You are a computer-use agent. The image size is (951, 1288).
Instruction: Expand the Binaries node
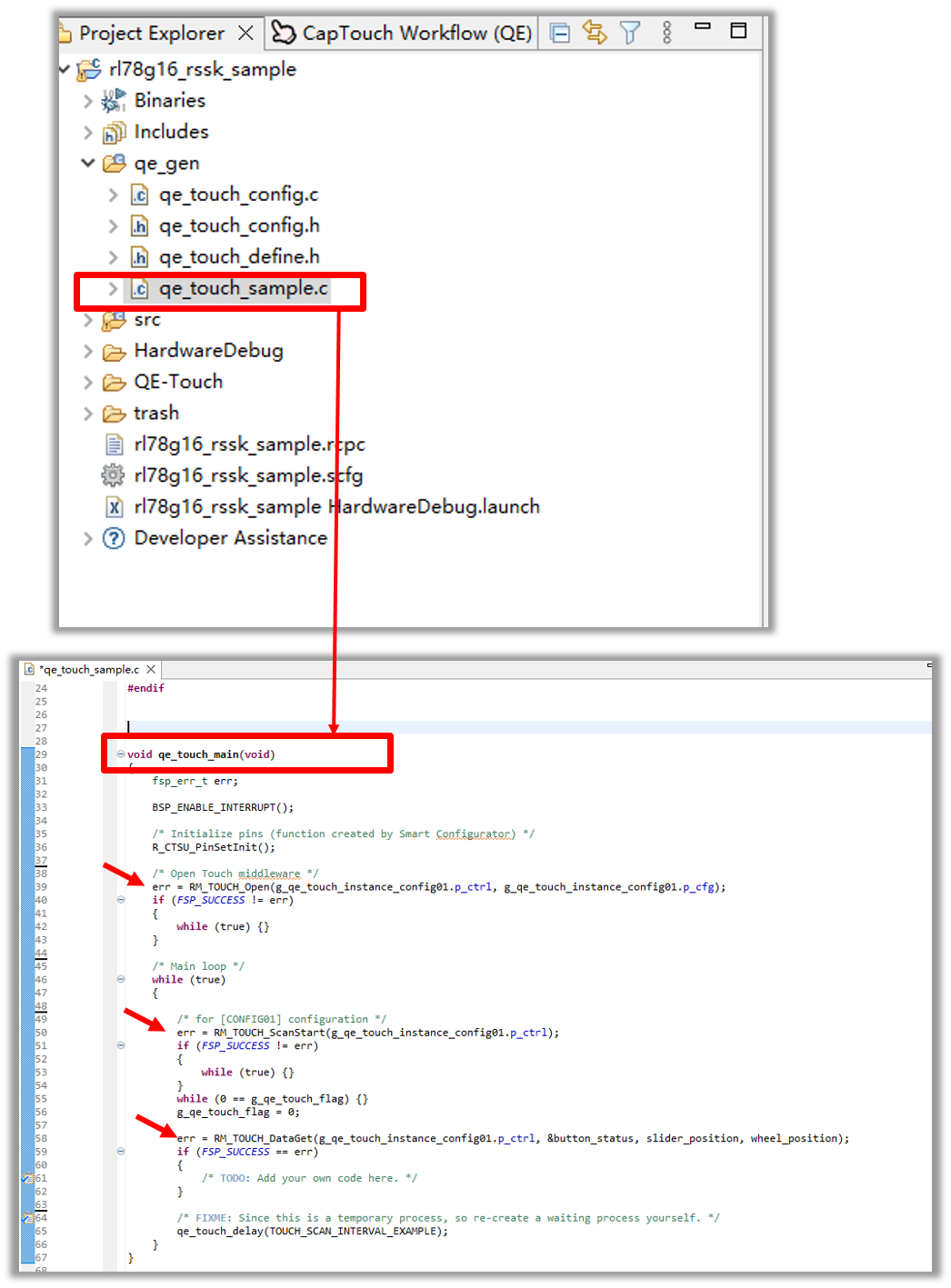88,101
